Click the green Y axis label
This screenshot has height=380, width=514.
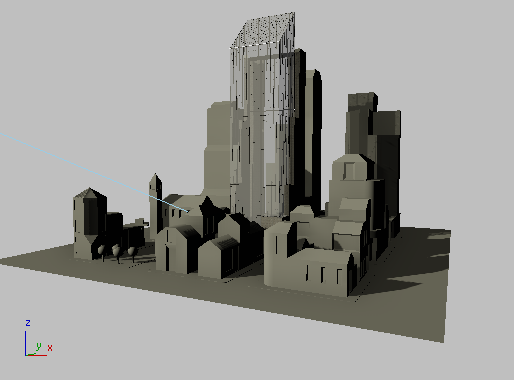point(39,346)
